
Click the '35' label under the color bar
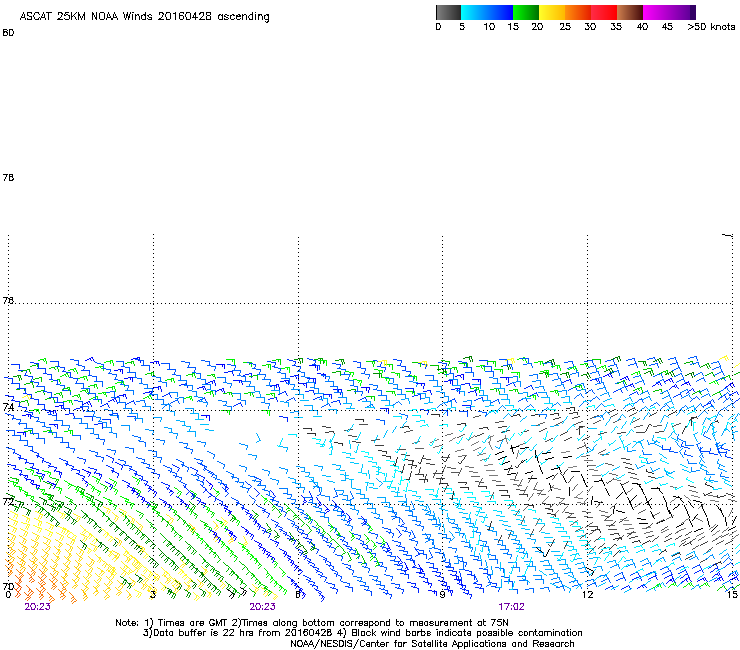click(616, 27)
